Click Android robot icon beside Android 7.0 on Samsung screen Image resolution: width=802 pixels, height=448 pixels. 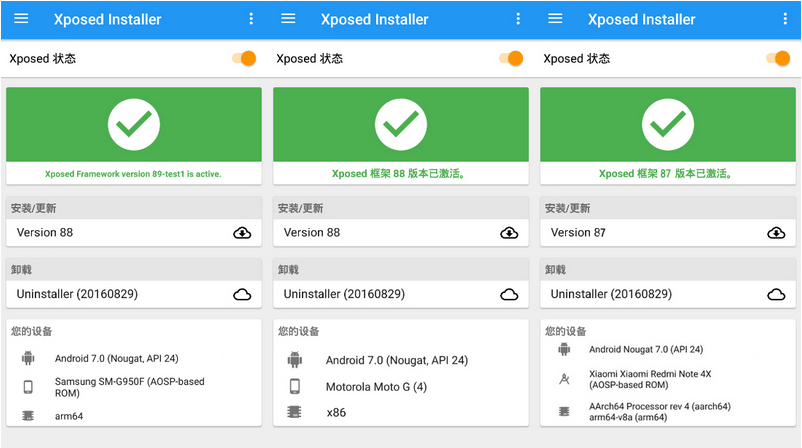[28, 358]
